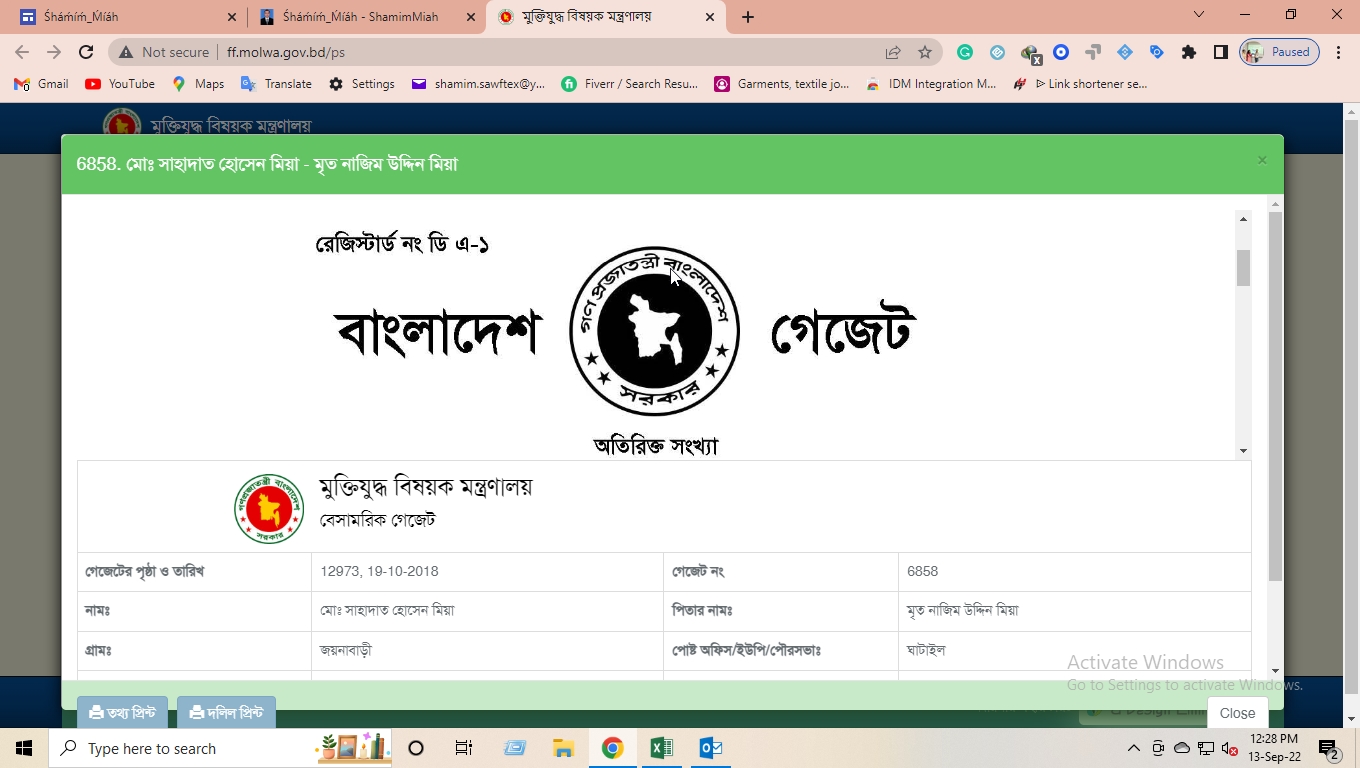Viewport: 1360px width, 768px height.
Task: Bookmark this page with star icon
Action: (x=925, y=52)
